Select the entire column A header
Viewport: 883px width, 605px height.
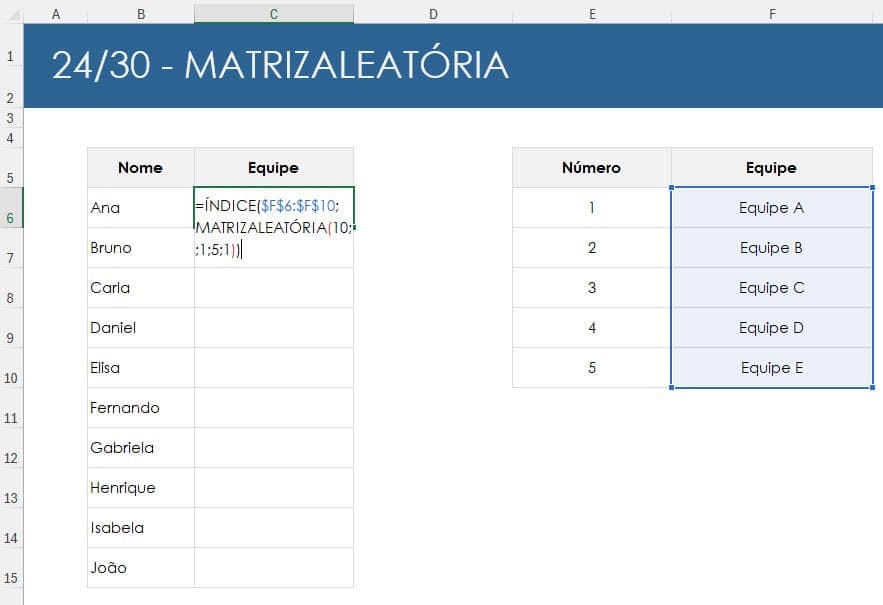pyautogui.click(x=56, y=13)
